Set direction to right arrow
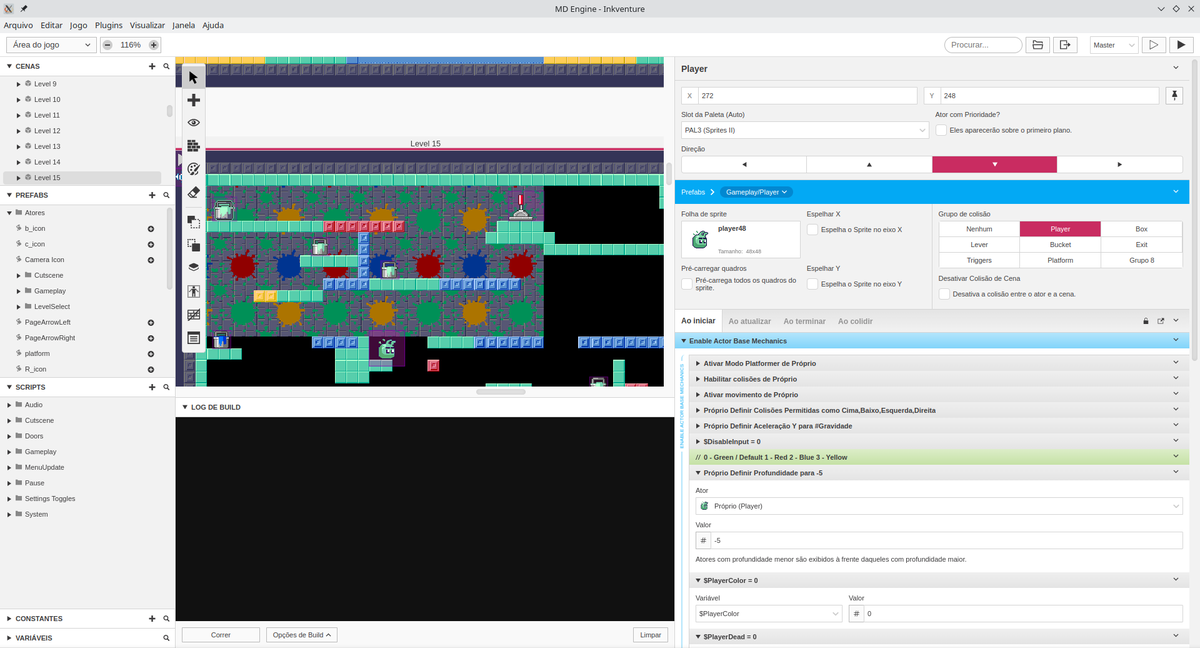 point(1120,164)
